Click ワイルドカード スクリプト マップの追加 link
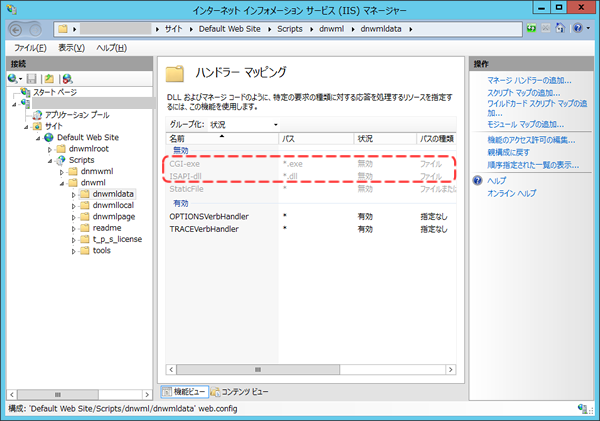Screen dimensions: 600x421 537,108
